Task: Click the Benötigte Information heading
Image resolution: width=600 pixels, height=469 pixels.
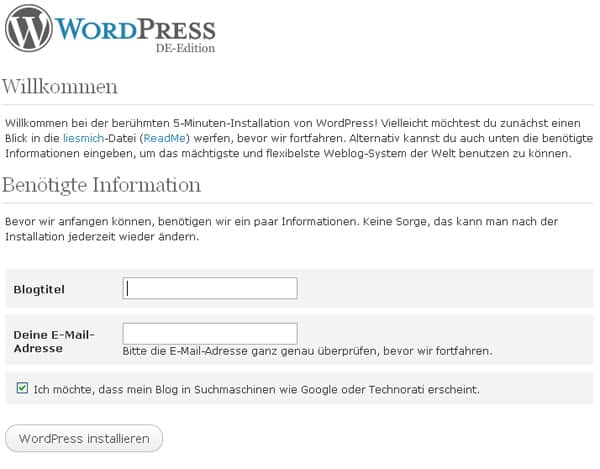Action: click(101, 186)
